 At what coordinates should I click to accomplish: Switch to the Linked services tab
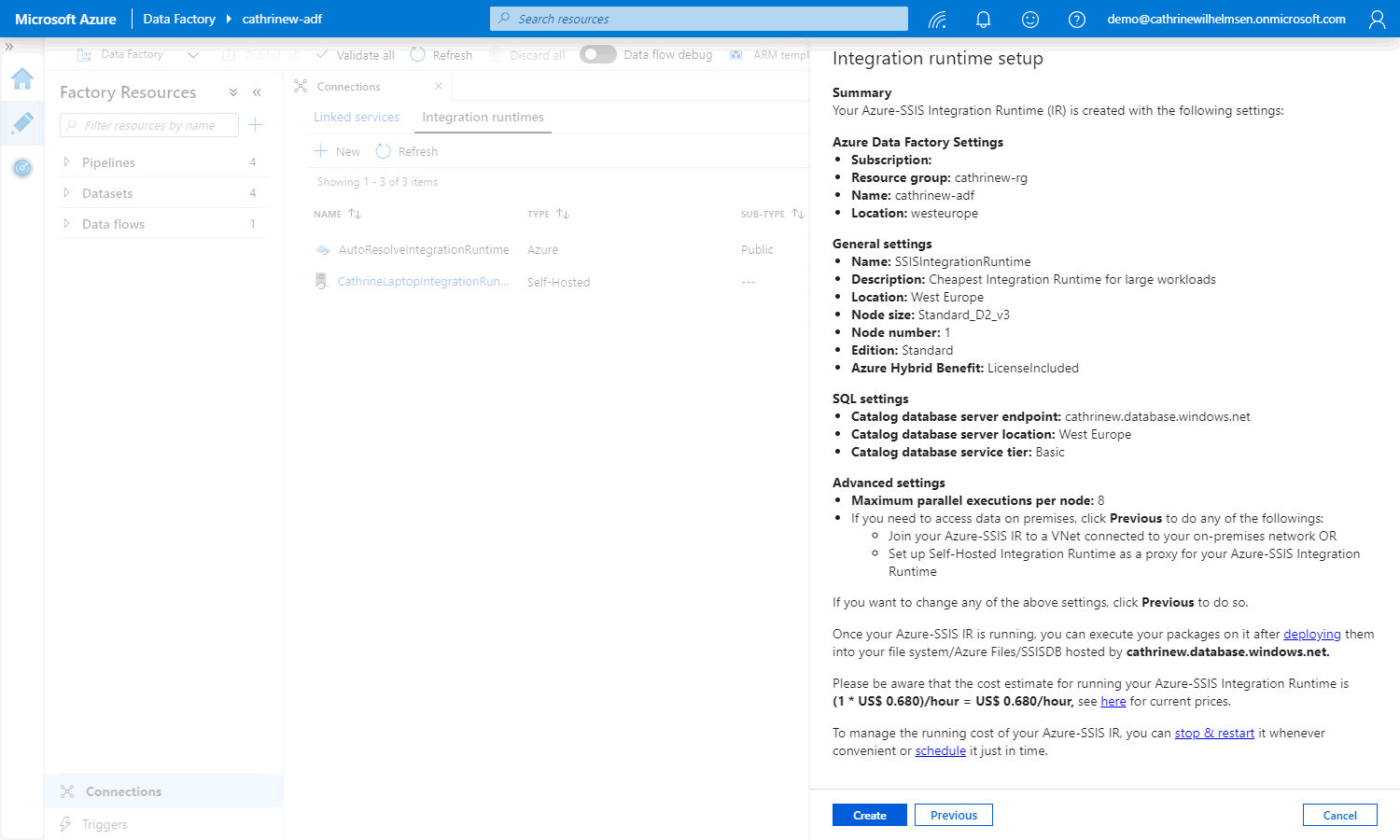(x=357, y=118)
